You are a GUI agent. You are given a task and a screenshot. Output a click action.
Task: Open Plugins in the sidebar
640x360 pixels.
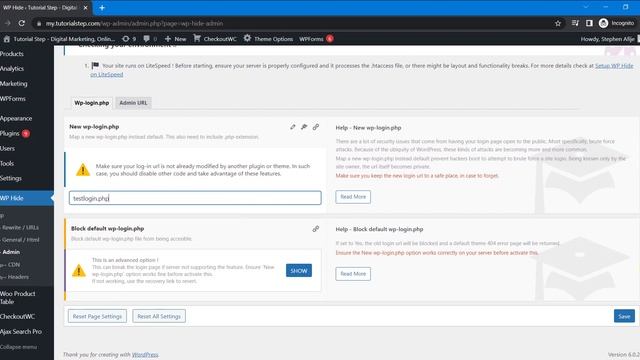(x=10, y=133)
